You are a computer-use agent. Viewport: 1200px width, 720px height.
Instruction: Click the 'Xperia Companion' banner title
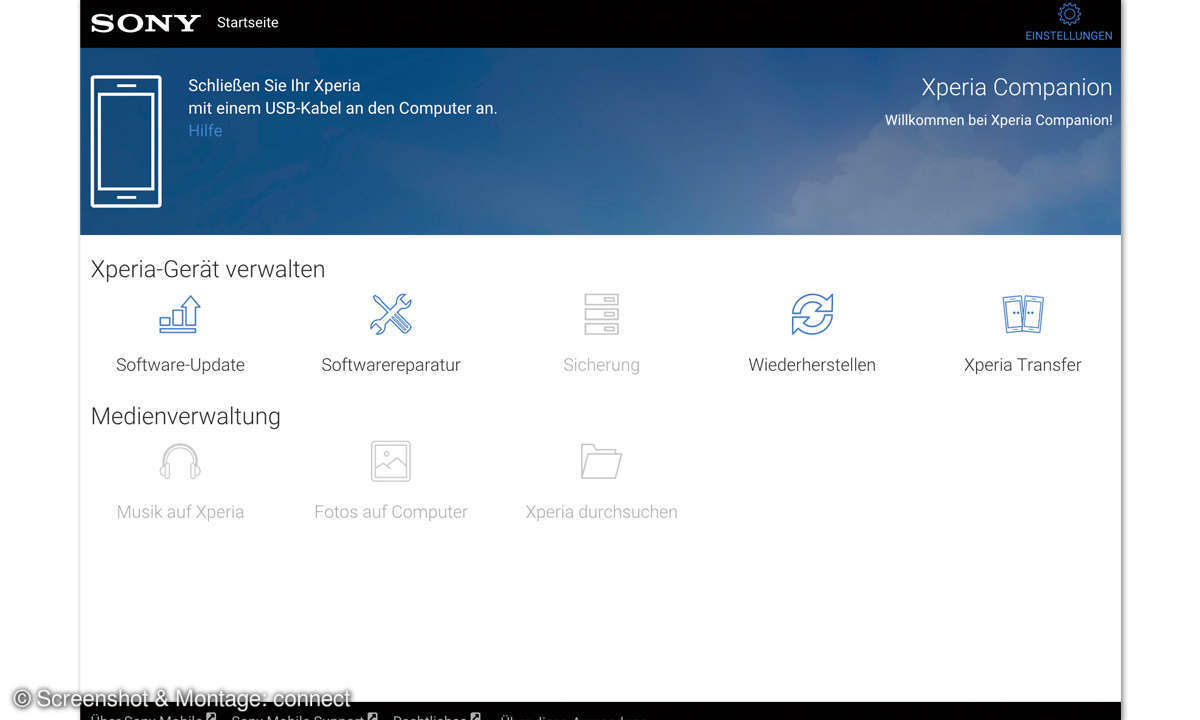pyautogui.click(x=1016, y=87)
